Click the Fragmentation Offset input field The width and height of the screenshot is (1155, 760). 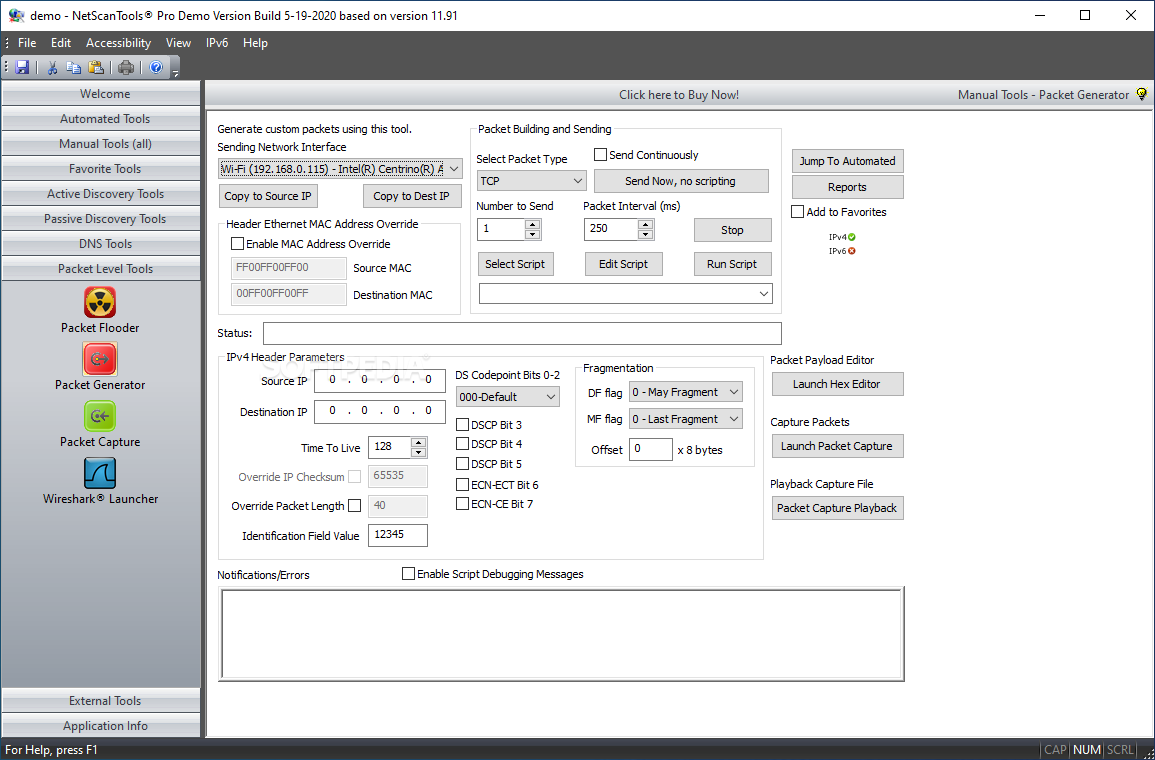point(650,449)
